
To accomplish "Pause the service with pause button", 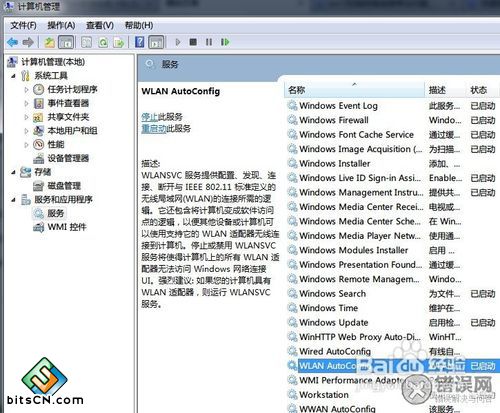I will (x=209, y=42).
